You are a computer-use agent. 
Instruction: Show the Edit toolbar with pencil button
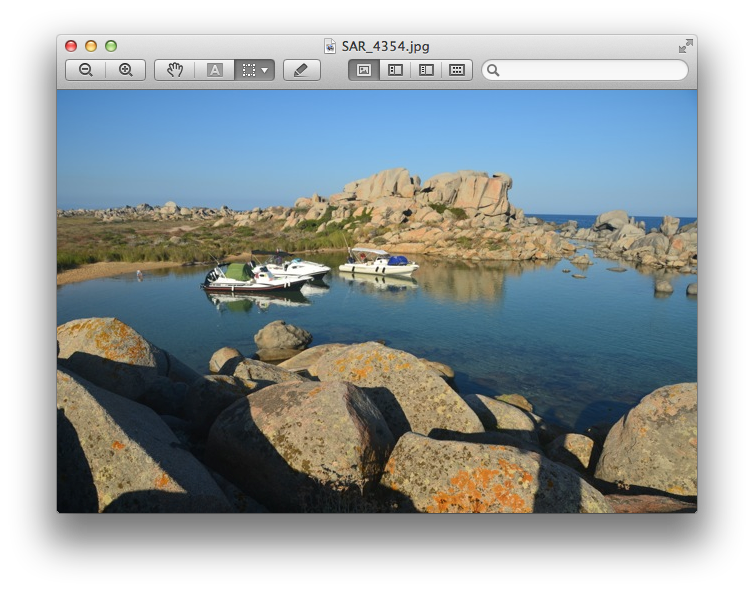(301, 70)
